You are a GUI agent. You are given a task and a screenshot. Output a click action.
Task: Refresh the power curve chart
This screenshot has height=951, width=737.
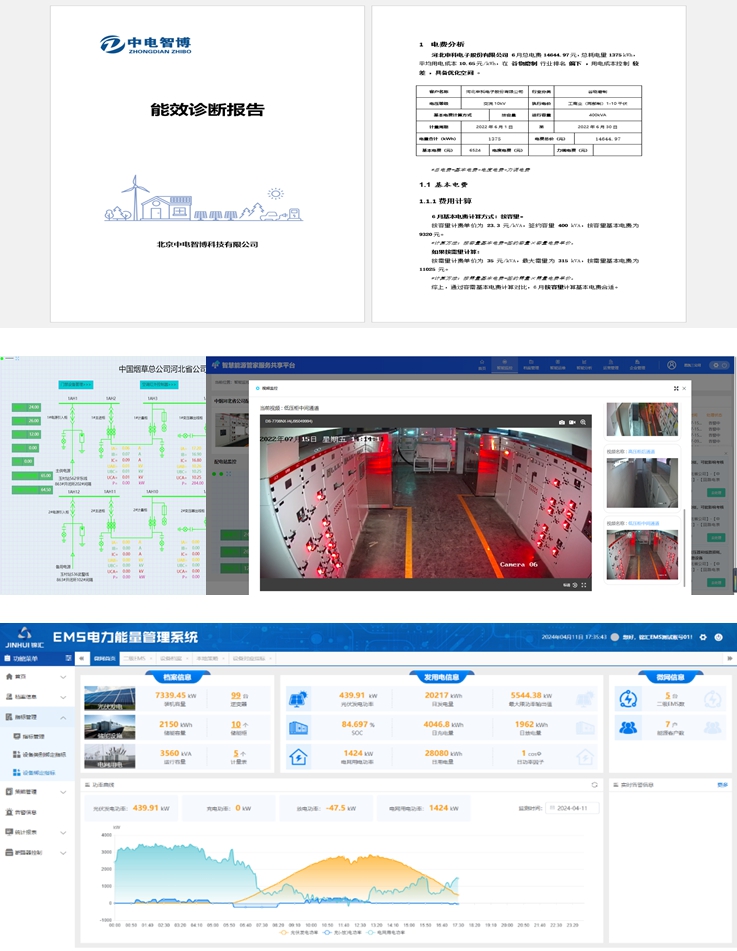[594, 785]
